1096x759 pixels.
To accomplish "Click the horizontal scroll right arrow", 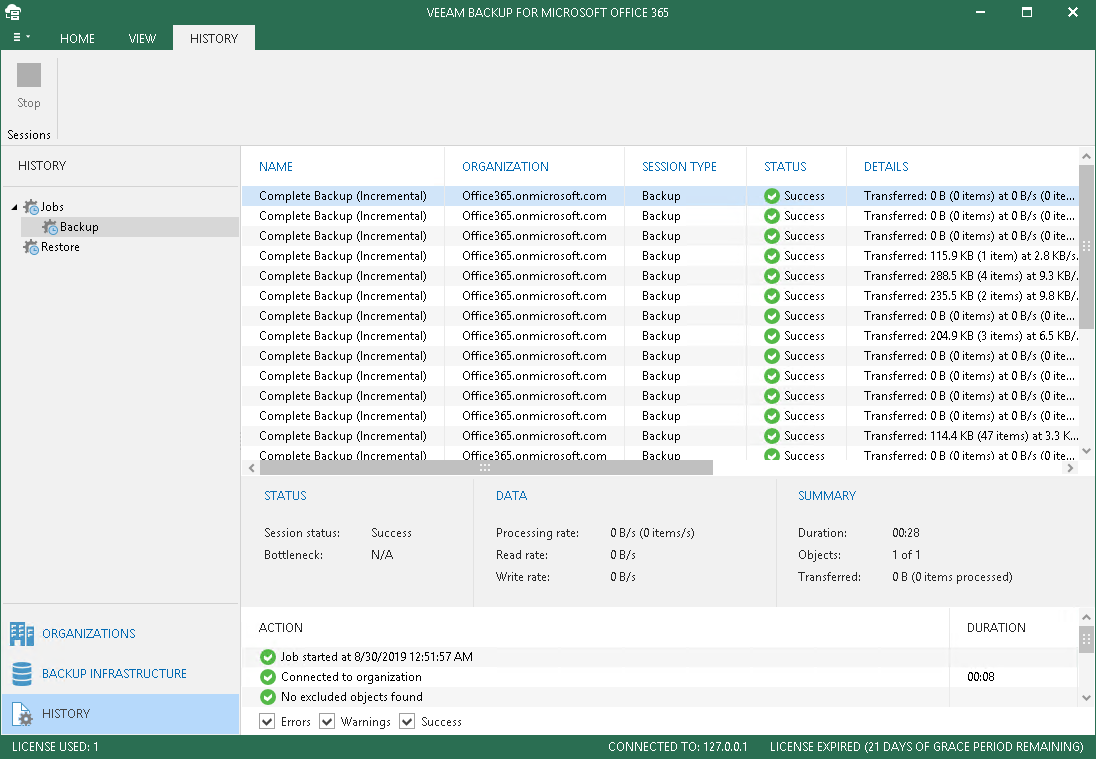I will [1070, 468].
